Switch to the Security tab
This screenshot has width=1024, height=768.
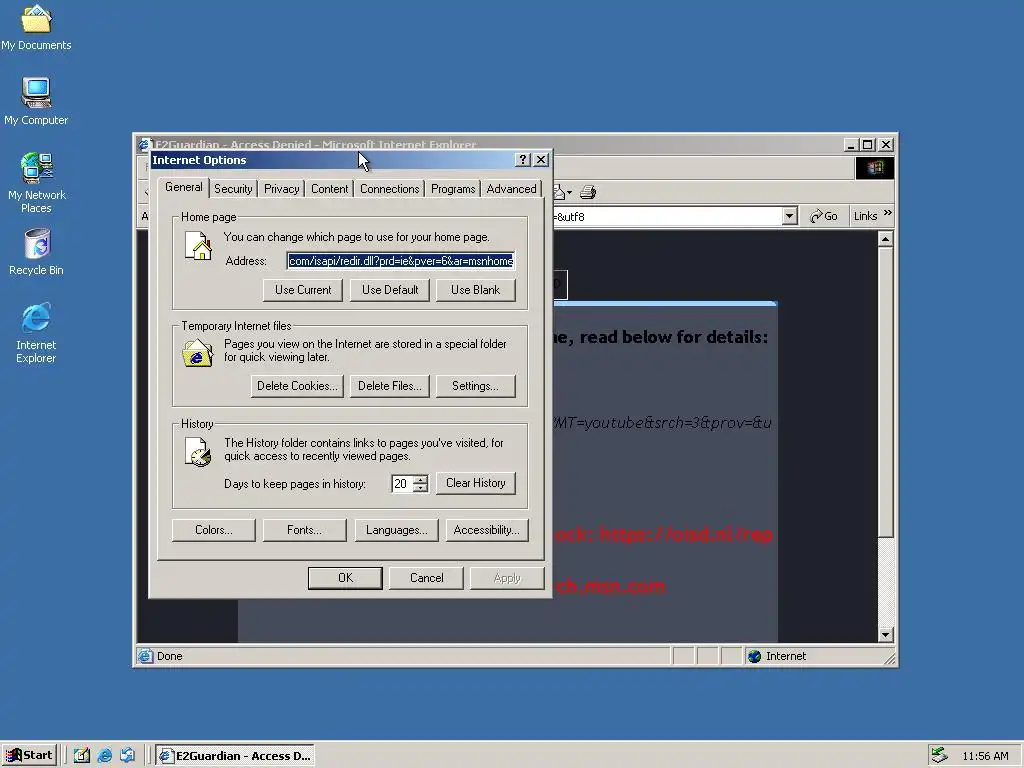tap(233, 189)
